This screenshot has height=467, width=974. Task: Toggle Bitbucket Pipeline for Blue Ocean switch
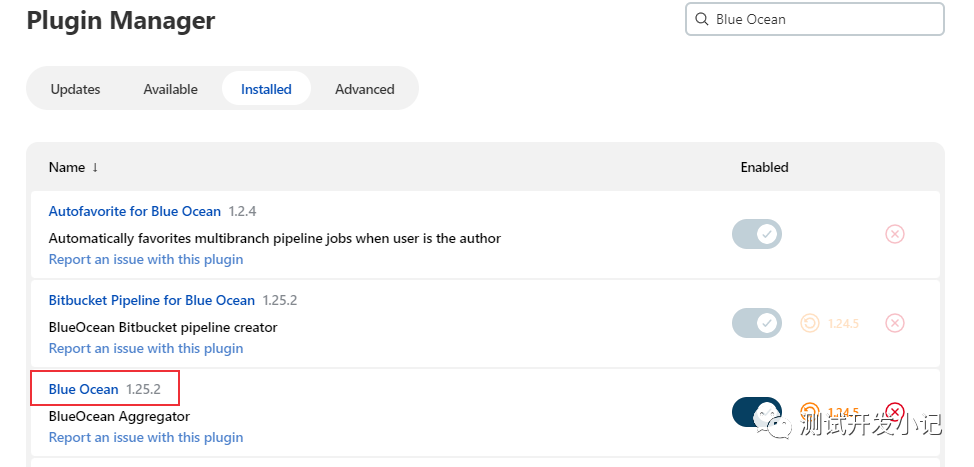757,323
